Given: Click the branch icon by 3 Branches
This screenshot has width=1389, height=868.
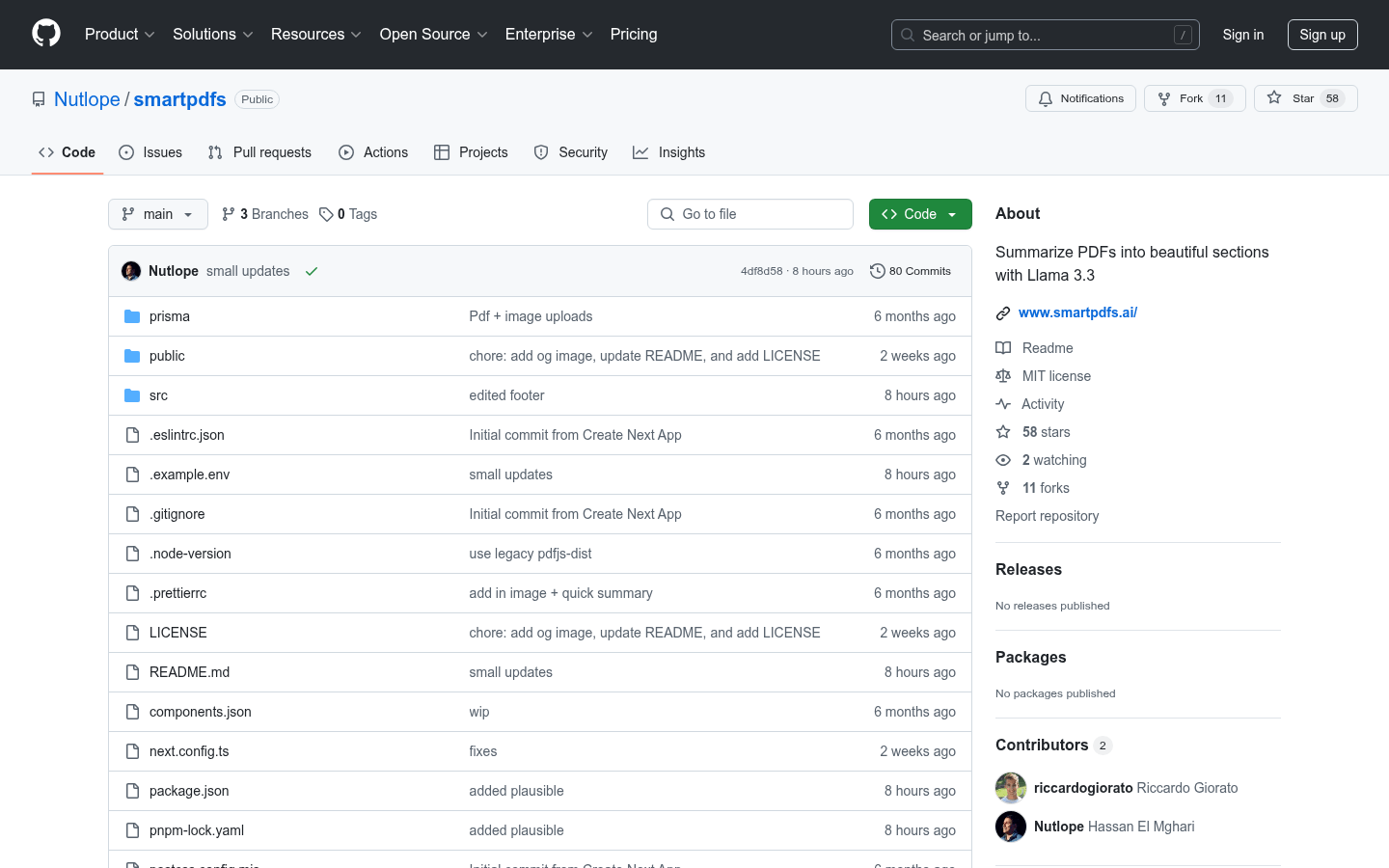Looking at the screenshot, I should click(x=229, y=214).
